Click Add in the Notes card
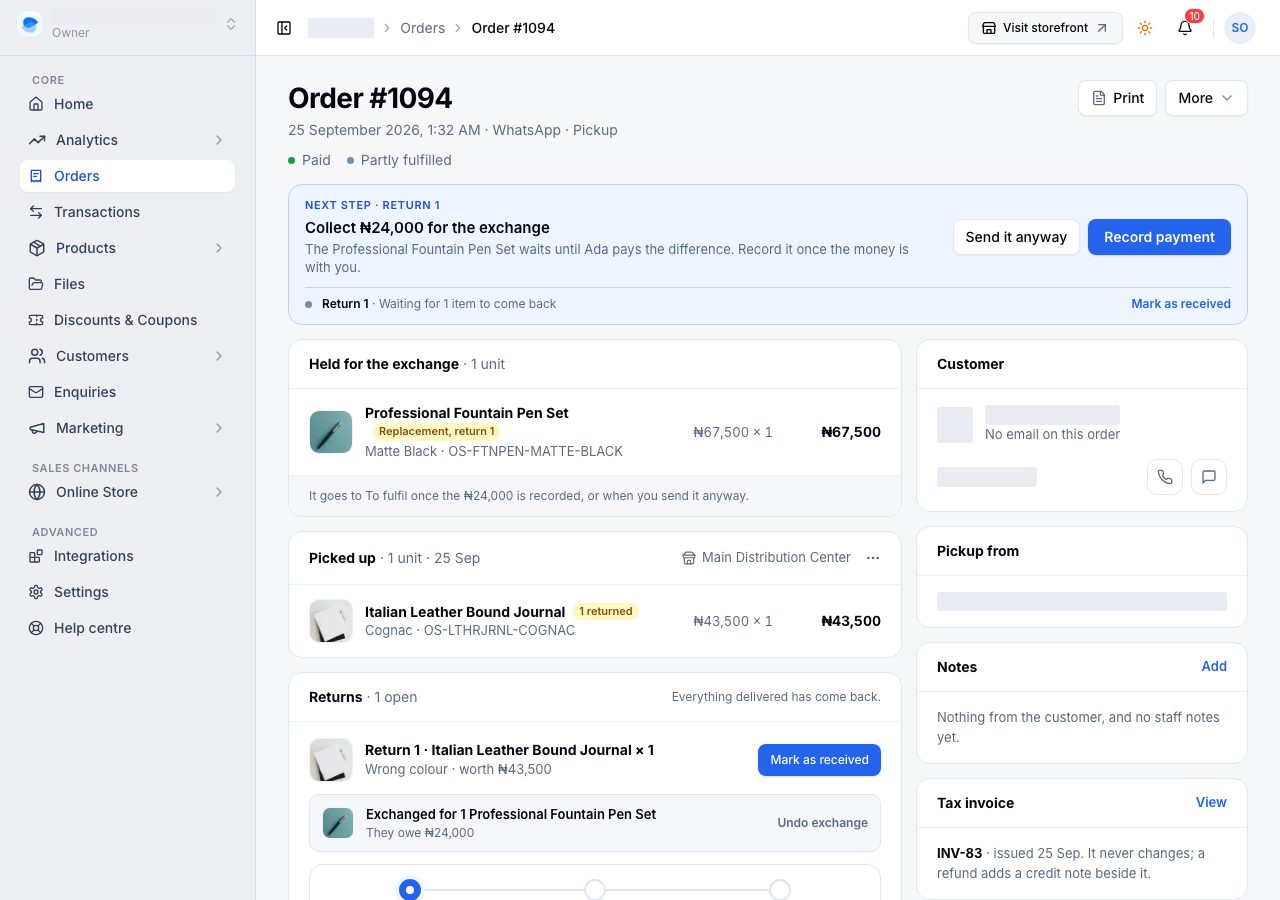The image size is (1280, 900). pos(1214,666)
